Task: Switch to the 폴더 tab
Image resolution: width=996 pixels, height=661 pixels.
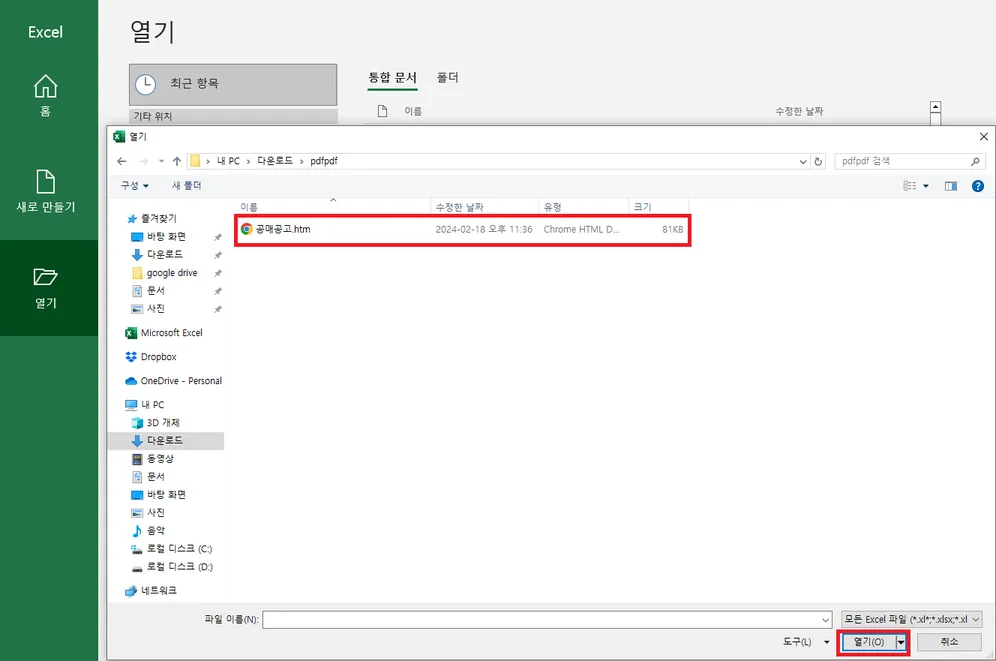Action: [447, 76]
